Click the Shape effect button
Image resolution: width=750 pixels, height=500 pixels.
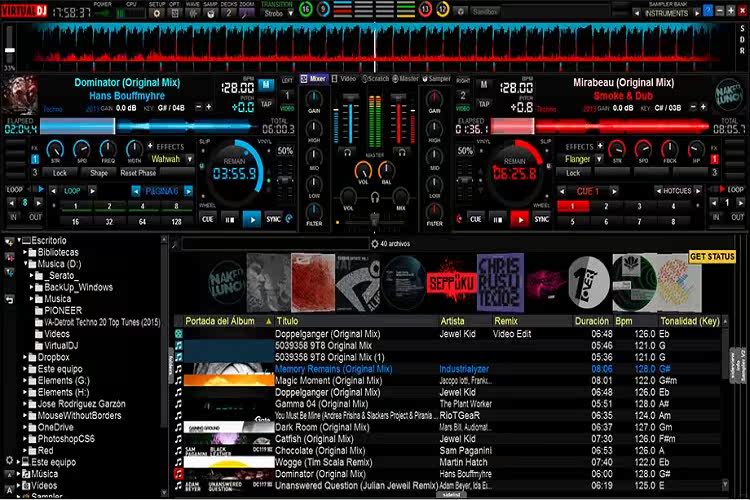coord(99,173)
